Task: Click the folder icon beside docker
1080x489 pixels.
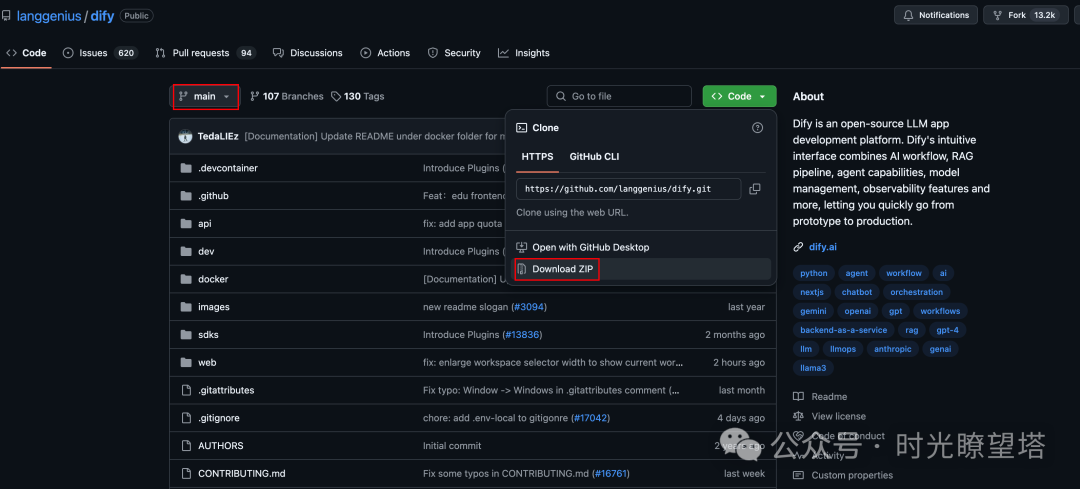Action: [x=185, y=279]
